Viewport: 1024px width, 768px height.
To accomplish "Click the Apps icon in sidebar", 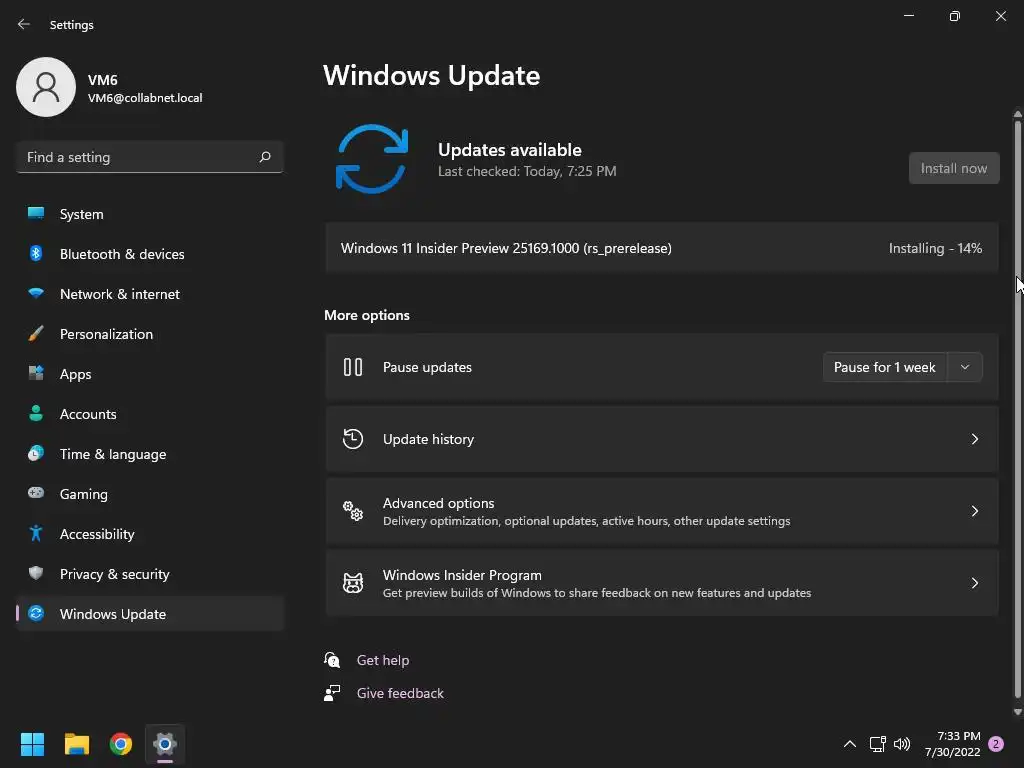I will pos(36,374).
